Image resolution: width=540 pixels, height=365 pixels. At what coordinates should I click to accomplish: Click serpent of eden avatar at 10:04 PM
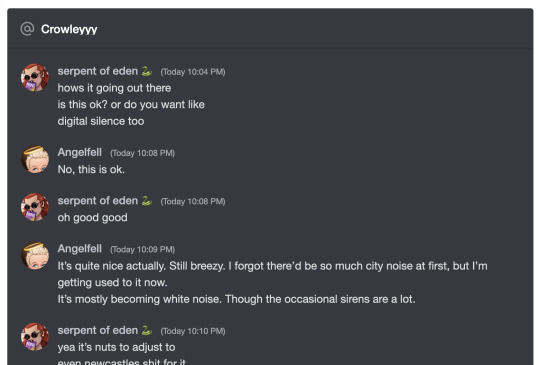pos(35,77)
